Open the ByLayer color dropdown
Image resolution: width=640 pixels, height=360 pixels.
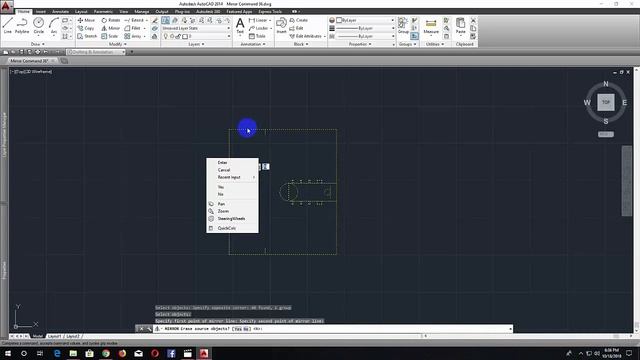coord(365,20)
